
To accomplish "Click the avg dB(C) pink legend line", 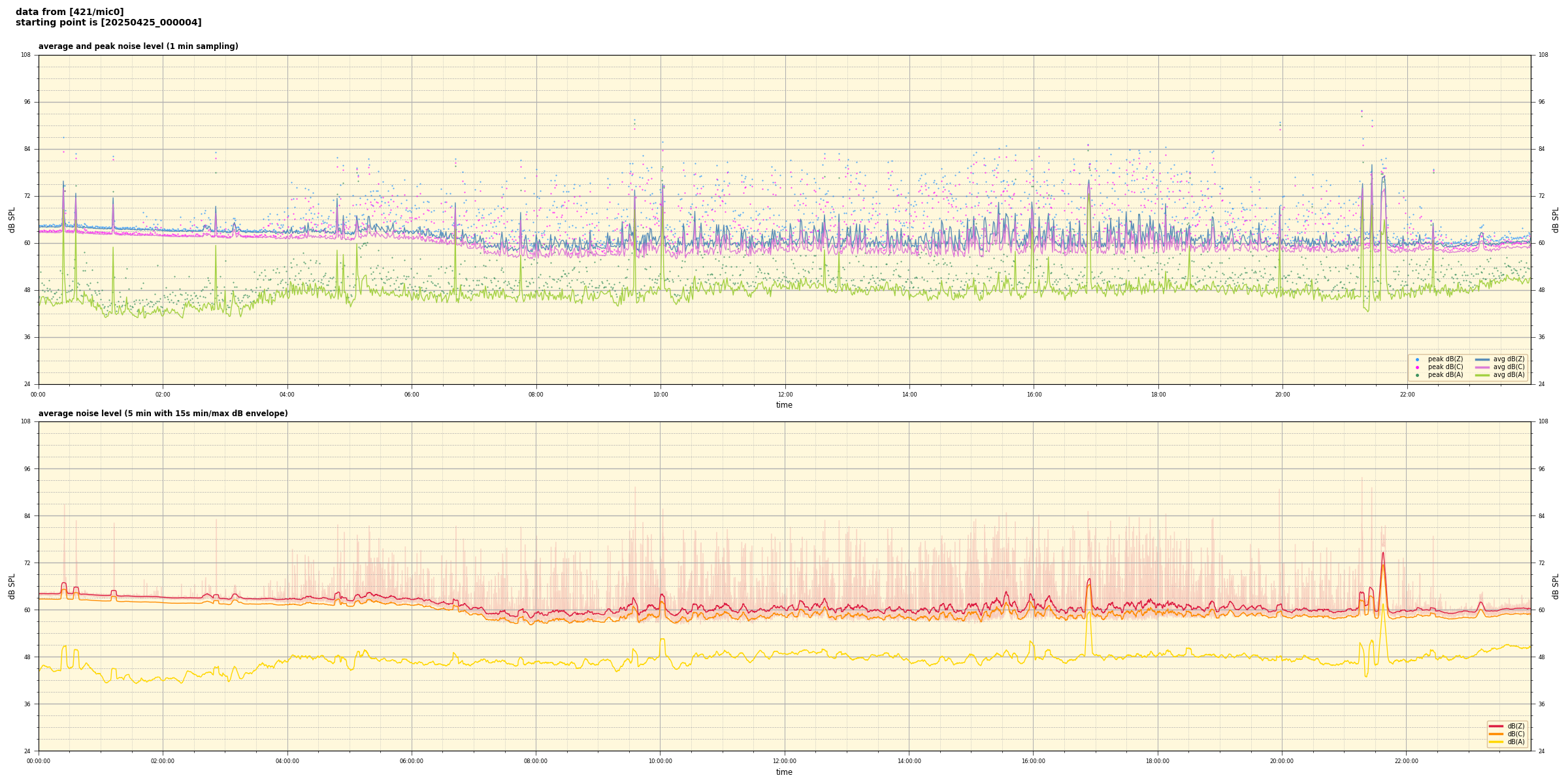I will [1482, 367].
